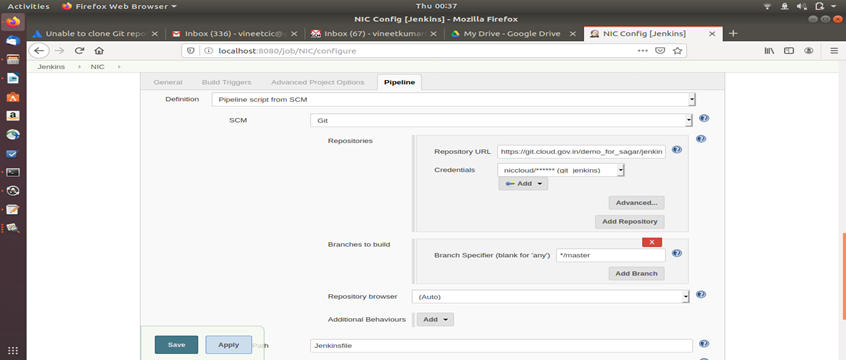846x360 pixels.
Task: Show help for Branch Specifier field
Action: coord(677,253)
